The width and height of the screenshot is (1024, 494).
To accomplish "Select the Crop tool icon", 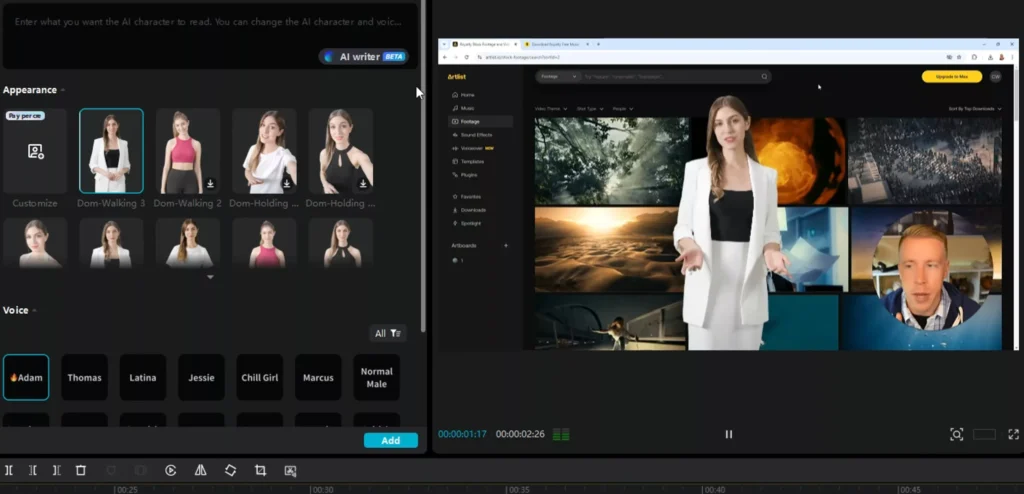I will click(261, 470).
